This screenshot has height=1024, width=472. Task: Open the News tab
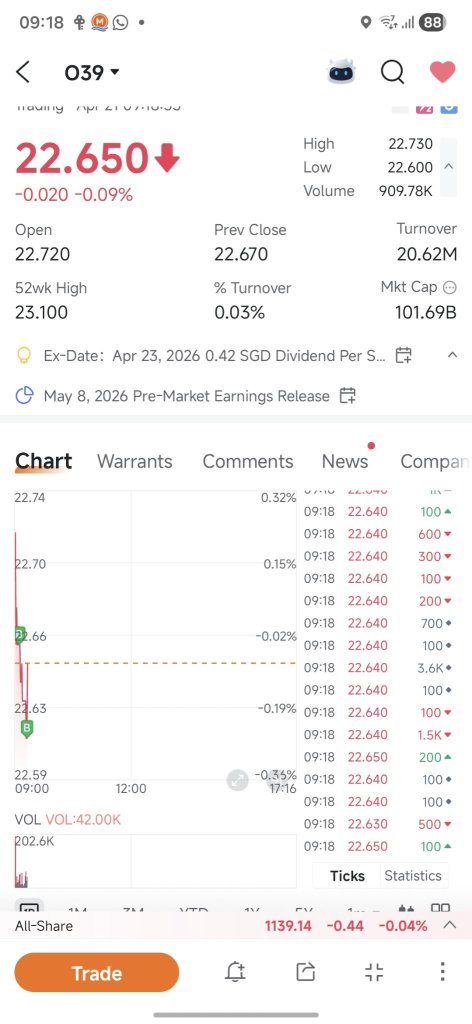(x=345, y=461)
